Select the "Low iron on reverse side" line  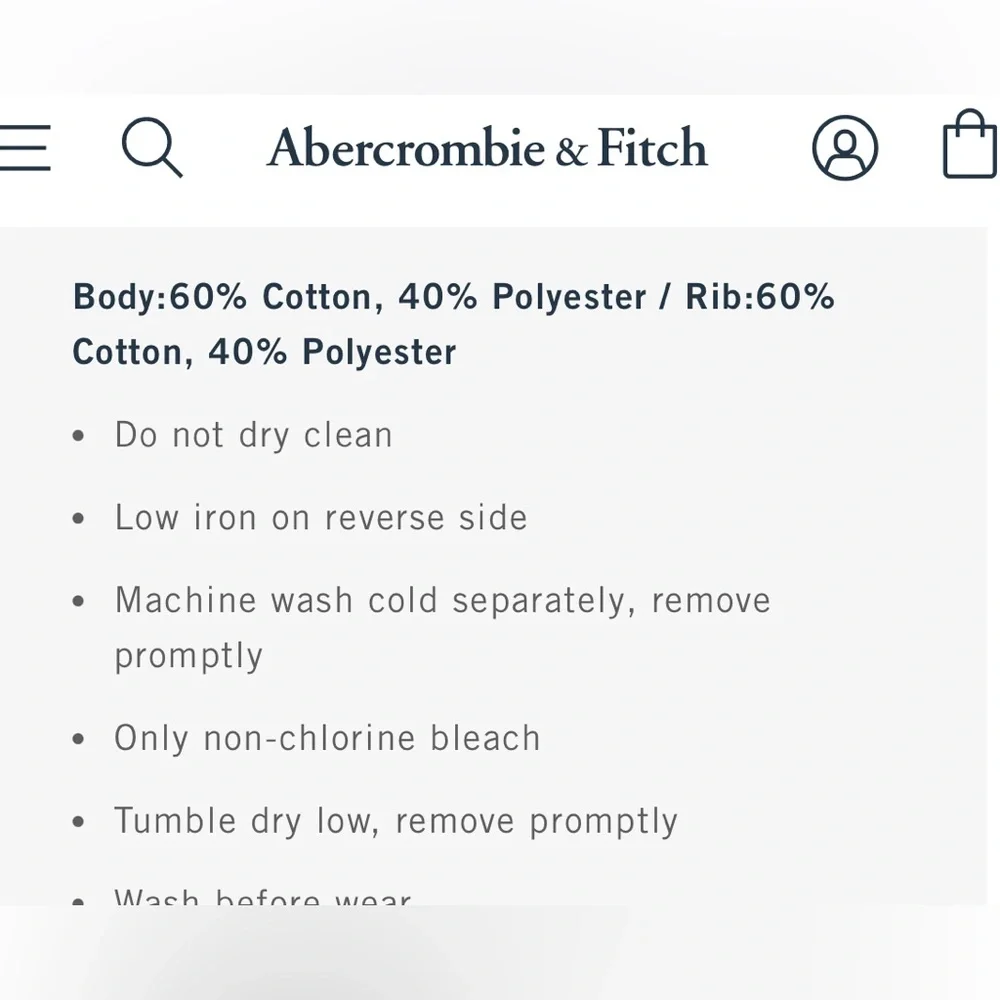[321, 517]
